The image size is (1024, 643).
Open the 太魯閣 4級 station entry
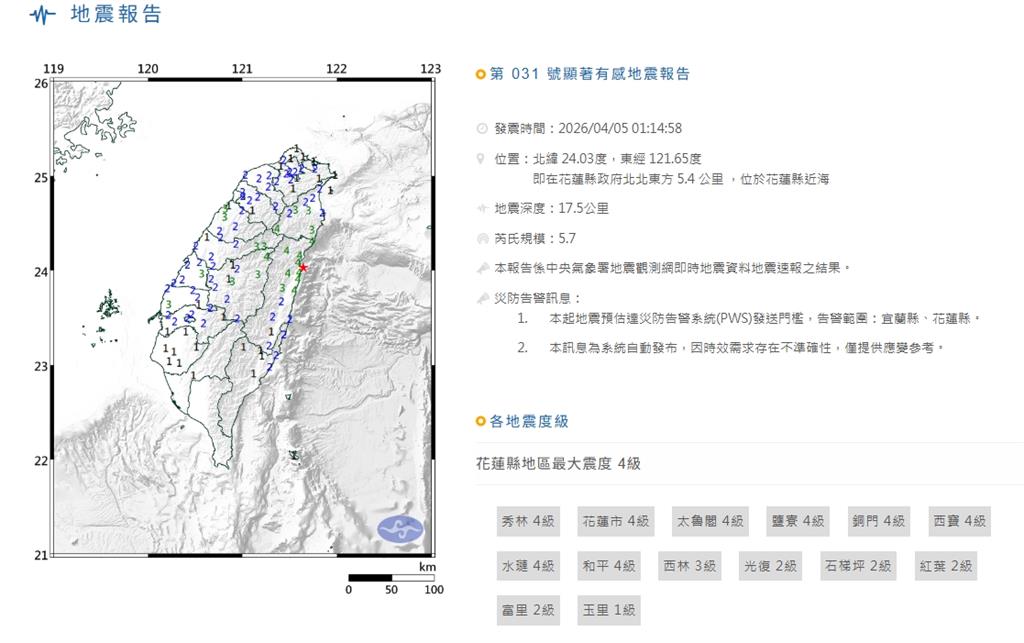point(709,521)
